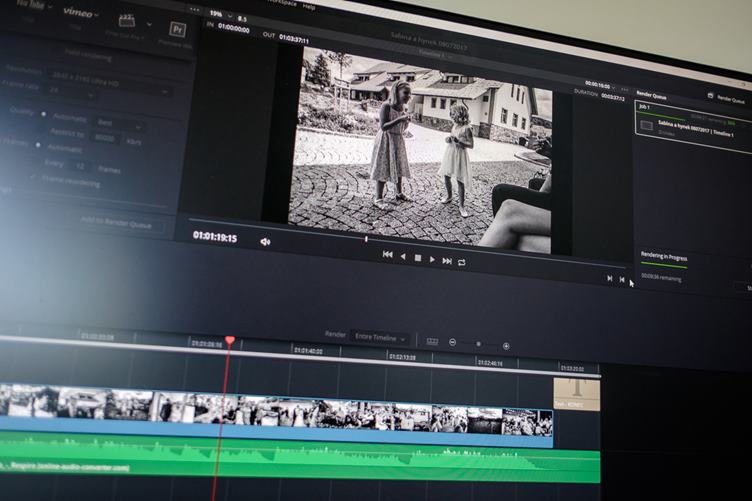
Task: Click the IN timecode 01:00:00:00
Action: click(x=234, y=28)
